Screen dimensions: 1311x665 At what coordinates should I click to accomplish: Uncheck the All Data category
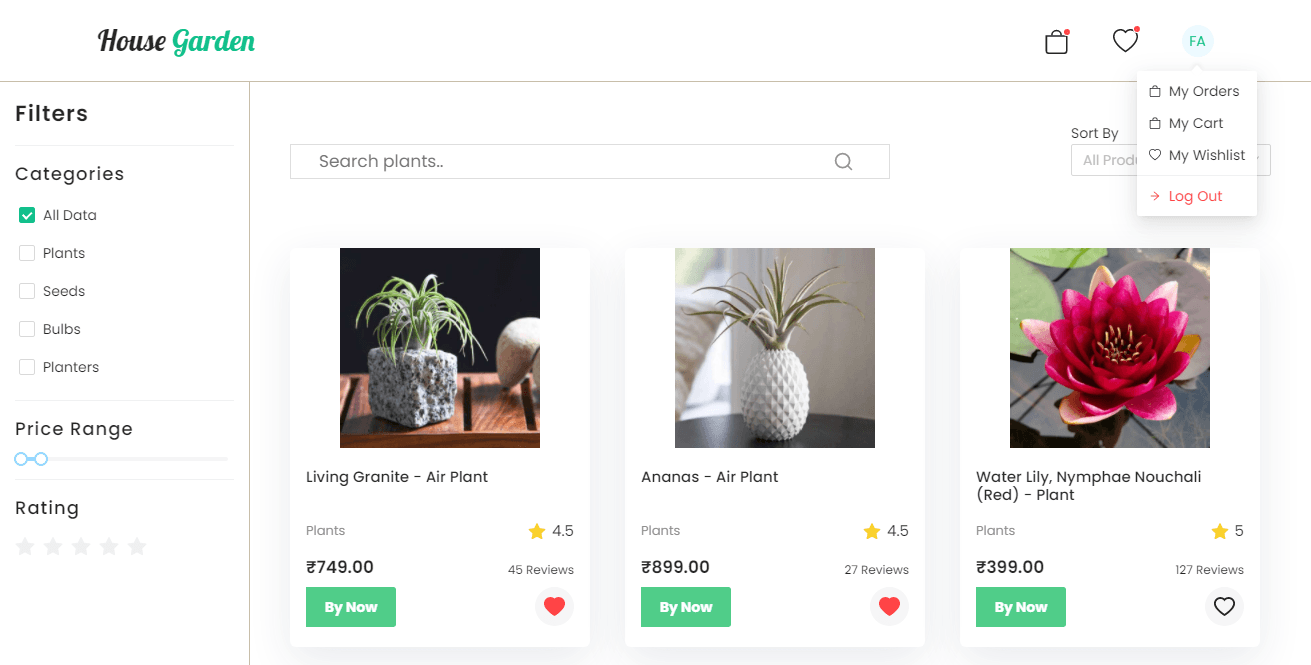[x=27, y=215]
